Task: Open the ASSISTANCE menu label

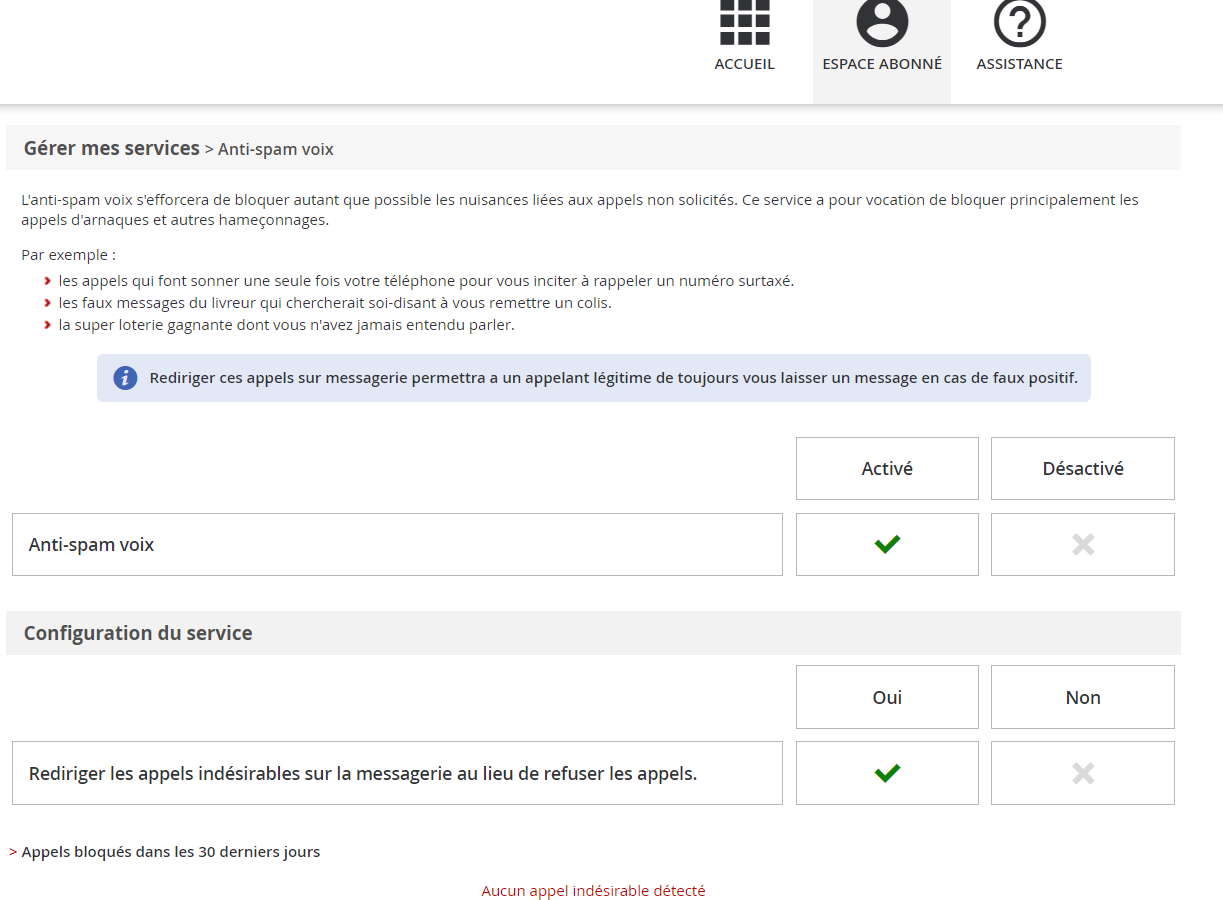Action: click(x=1019, y=64)
